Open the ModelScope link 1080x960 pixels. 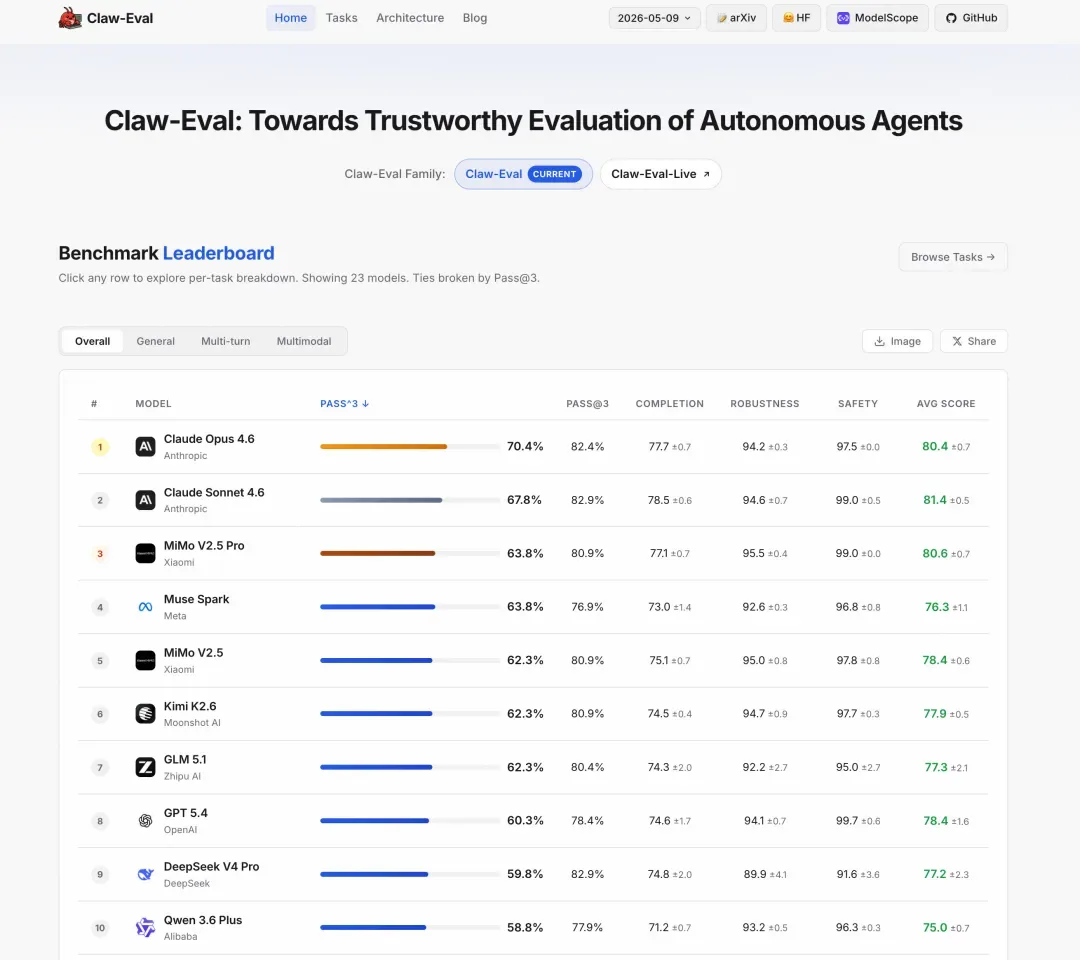878,18
